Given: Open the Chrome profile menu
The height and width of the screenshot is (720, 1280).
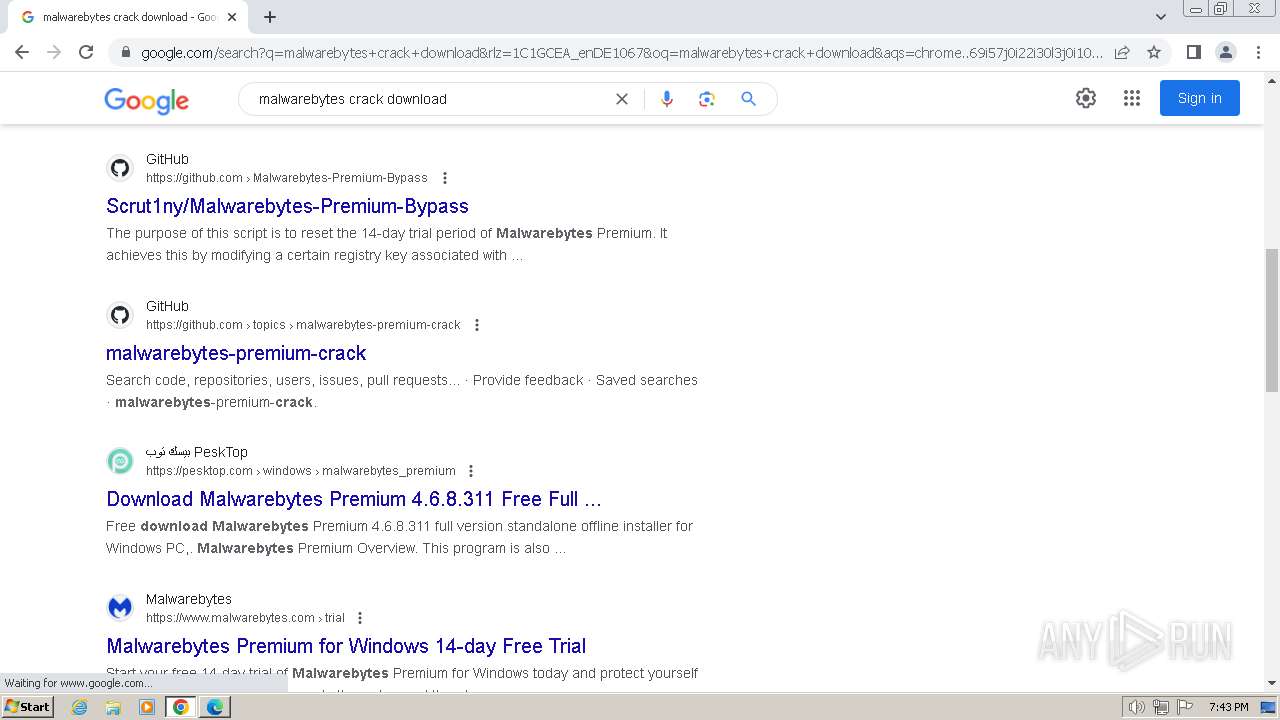Looking at the screenshot, I should [x=1225, y=52].
